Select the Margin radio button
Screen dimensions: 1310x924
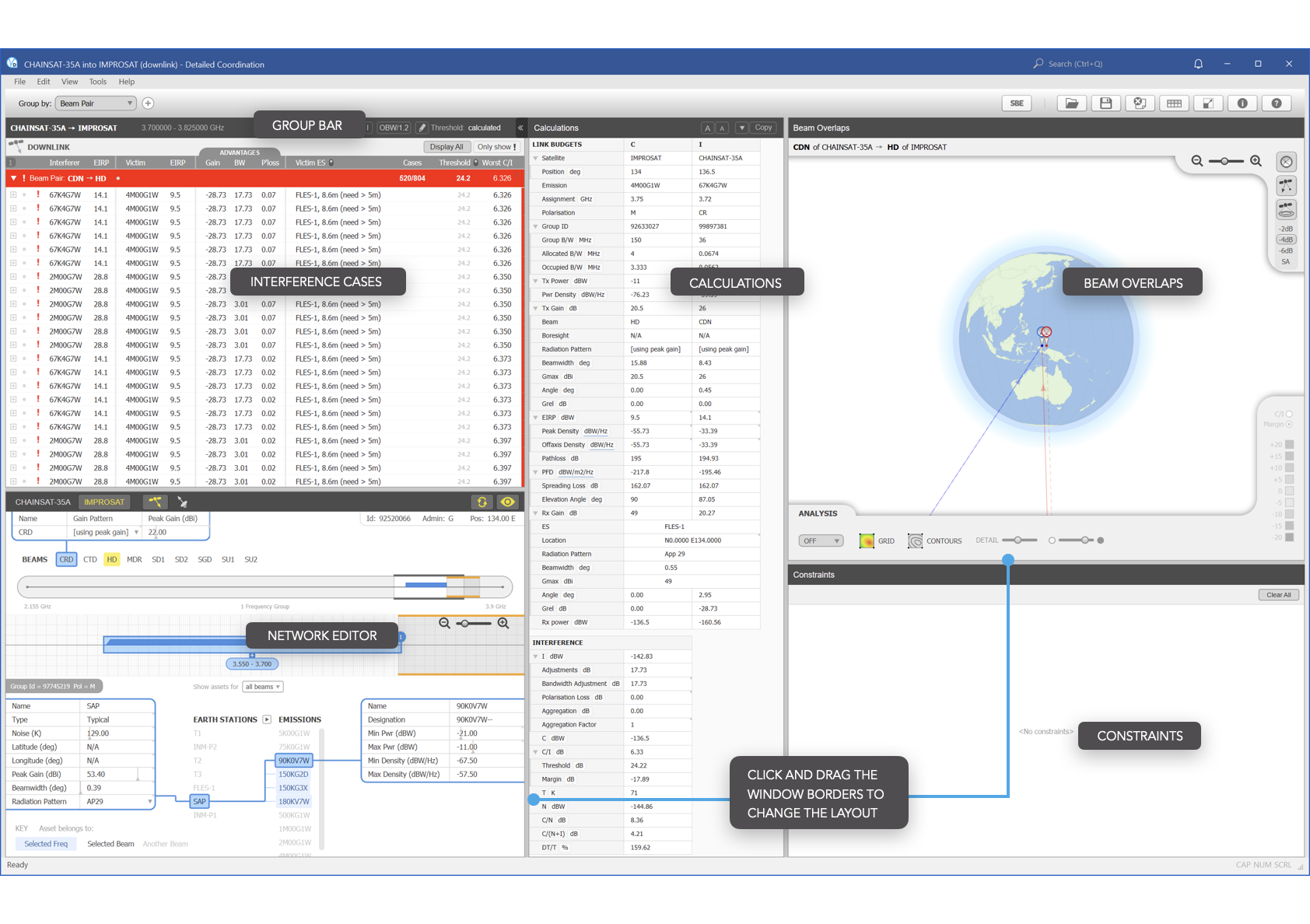coord(1289,424)
